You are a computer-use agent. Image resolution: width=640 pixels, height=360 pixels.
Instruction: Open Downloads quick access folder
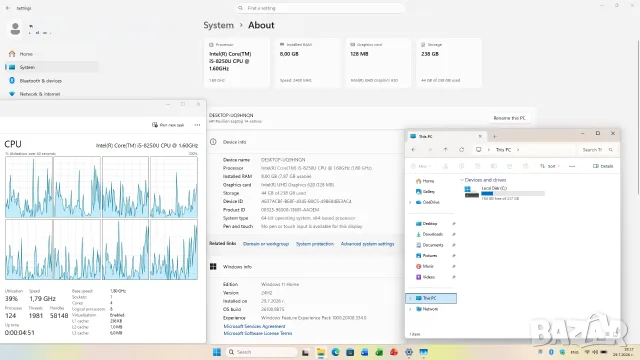(x=429, y=234)
